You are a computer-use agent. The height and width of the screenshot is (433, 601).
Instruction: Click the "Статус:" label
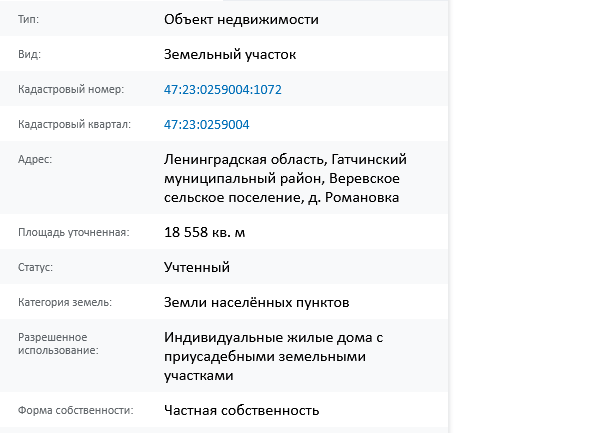pos(35,267)
